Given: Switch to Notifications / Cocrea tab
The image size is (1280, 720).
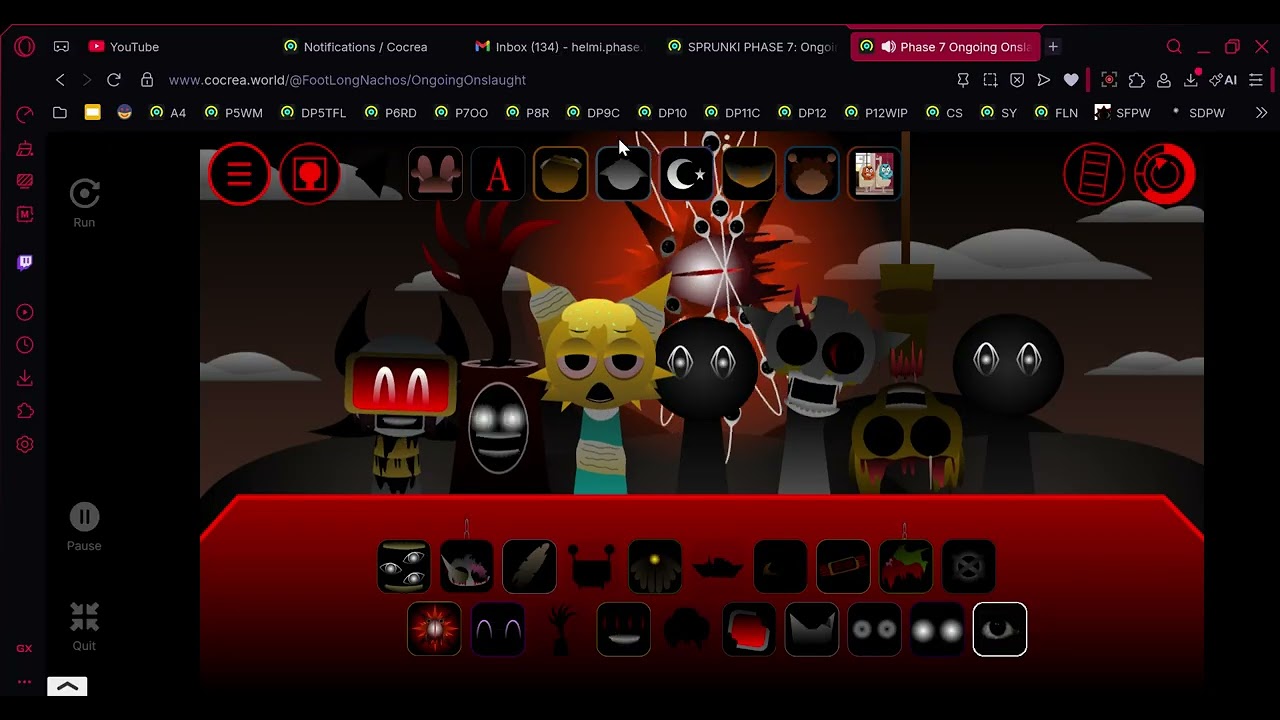Looking at the screenshot, I should click(x=355, y=47).
